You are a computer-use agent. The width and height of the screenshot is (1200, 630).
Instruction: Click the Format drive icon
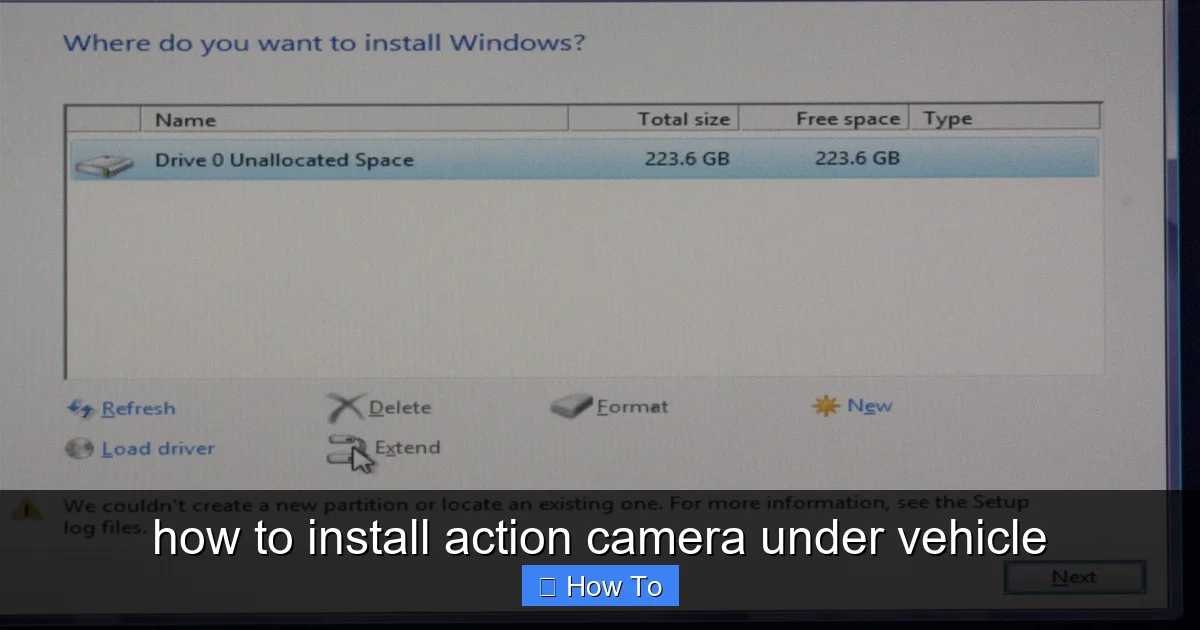[x=571, y=407]
